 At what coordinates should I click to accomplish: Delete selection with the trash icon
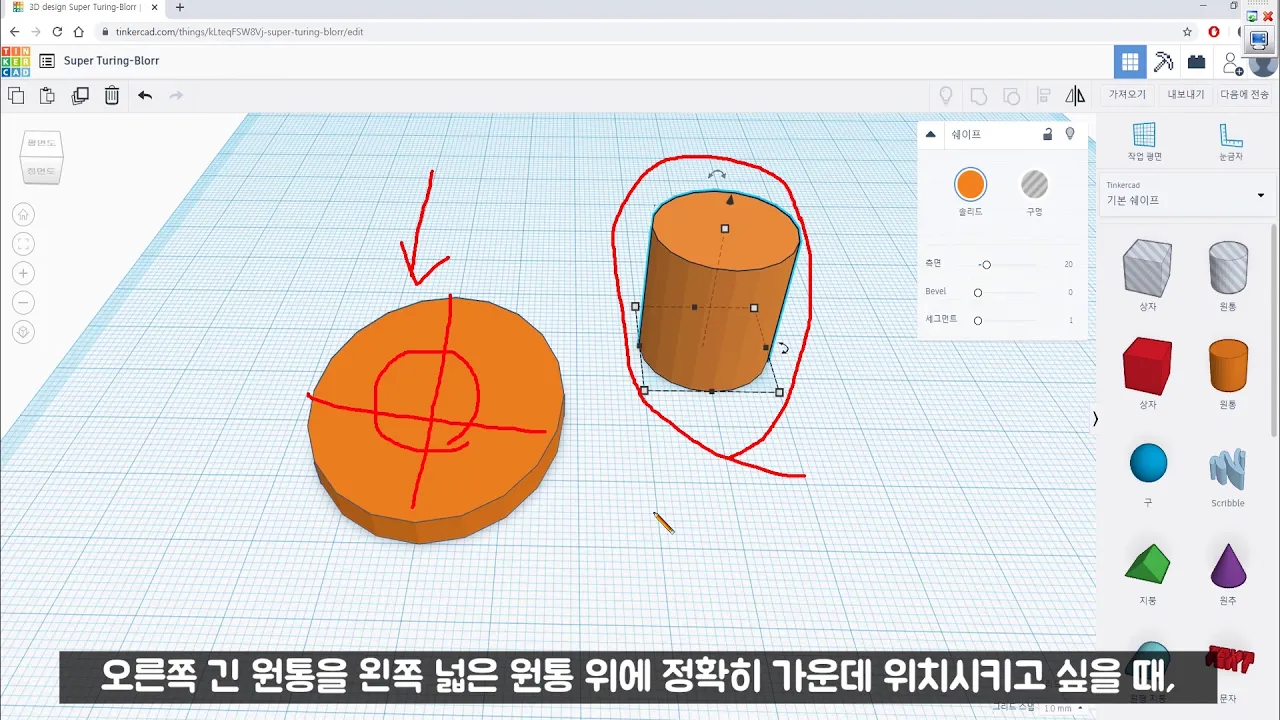point(112,96)
